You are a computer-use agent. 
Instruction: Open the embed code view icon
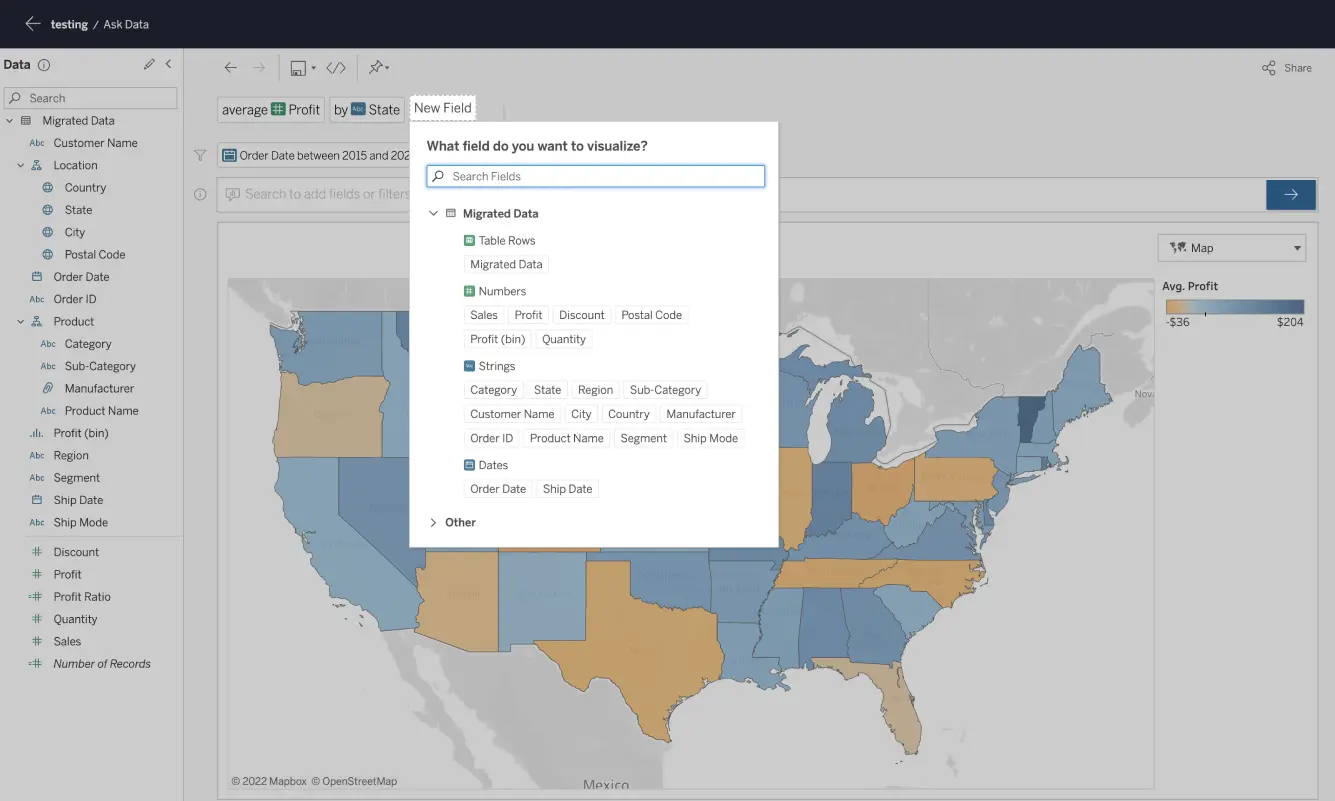[x=336, y=67]
